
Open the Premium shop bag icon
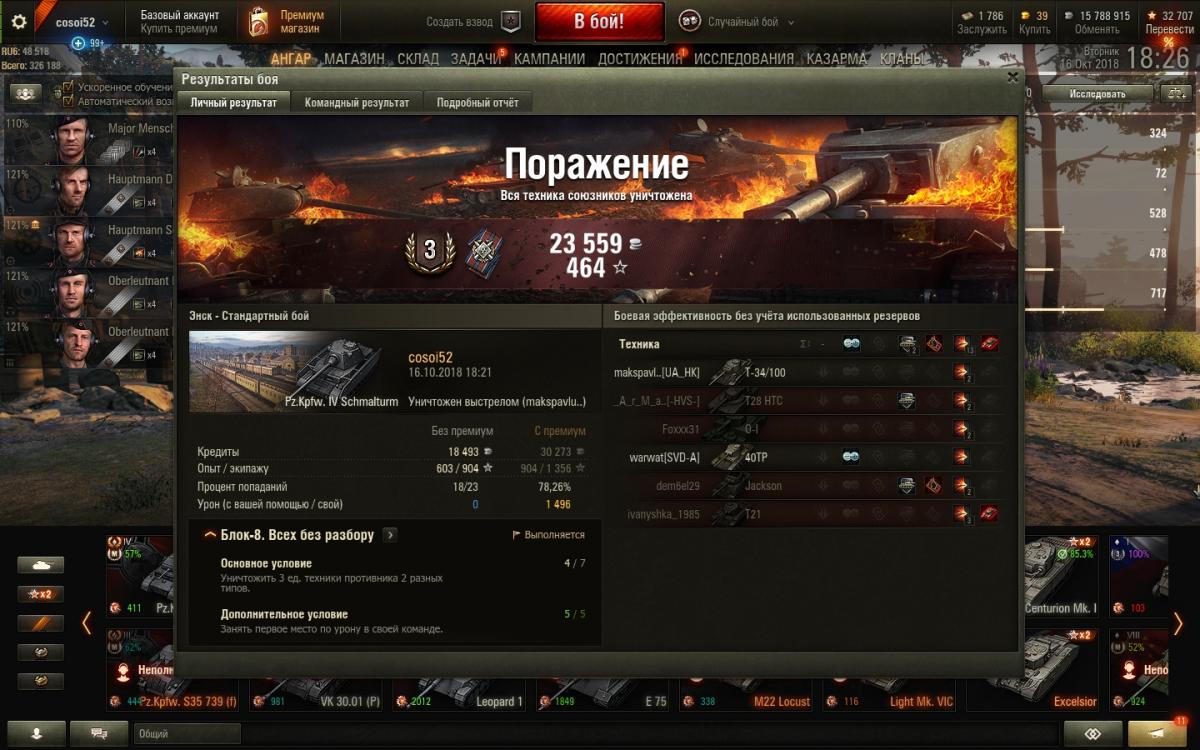point(257,22)
